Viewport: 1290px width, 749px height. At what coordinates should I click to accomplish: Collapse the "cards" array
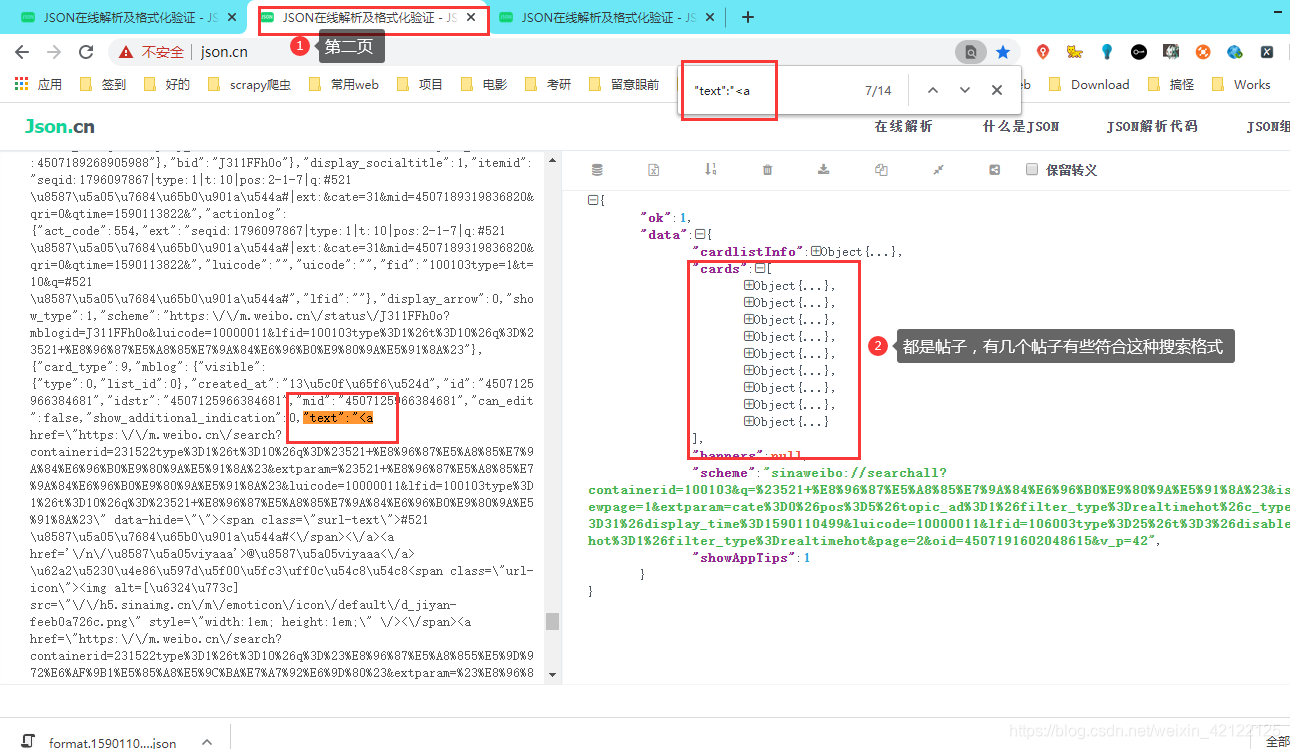tap(759, 268)
